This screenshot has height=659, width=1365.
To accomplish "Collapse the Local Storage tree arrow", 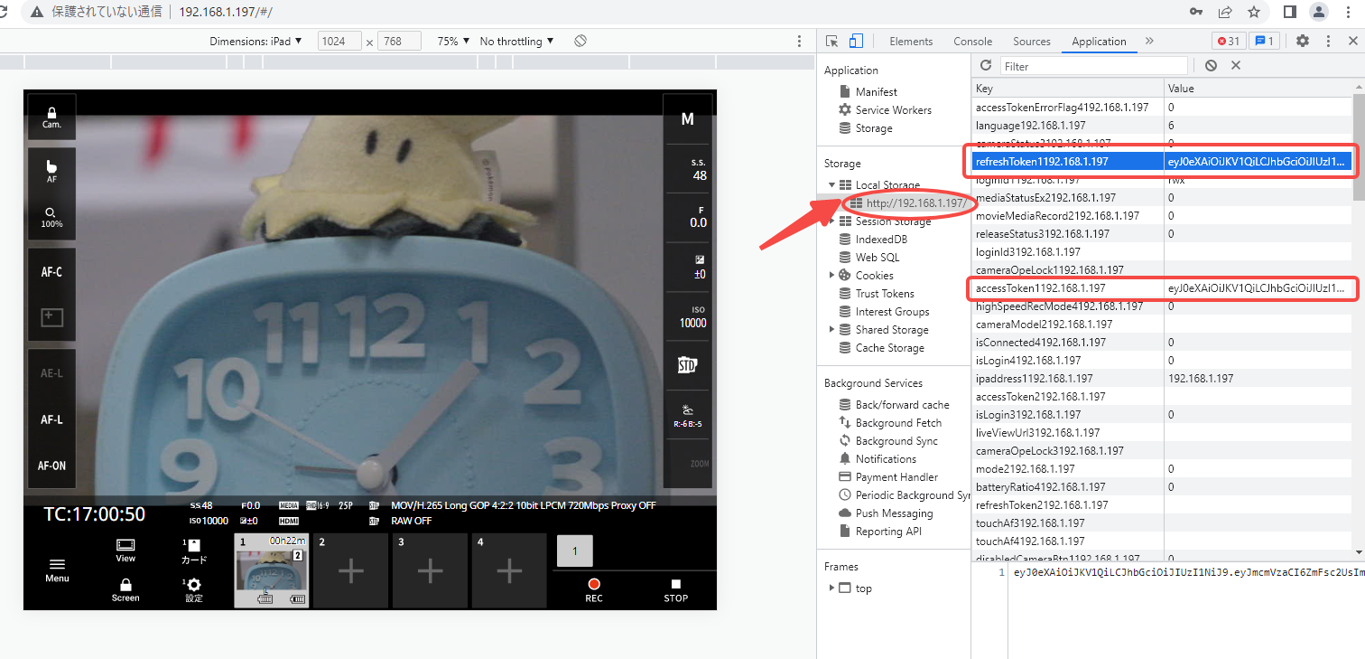I will coord(832,185).
